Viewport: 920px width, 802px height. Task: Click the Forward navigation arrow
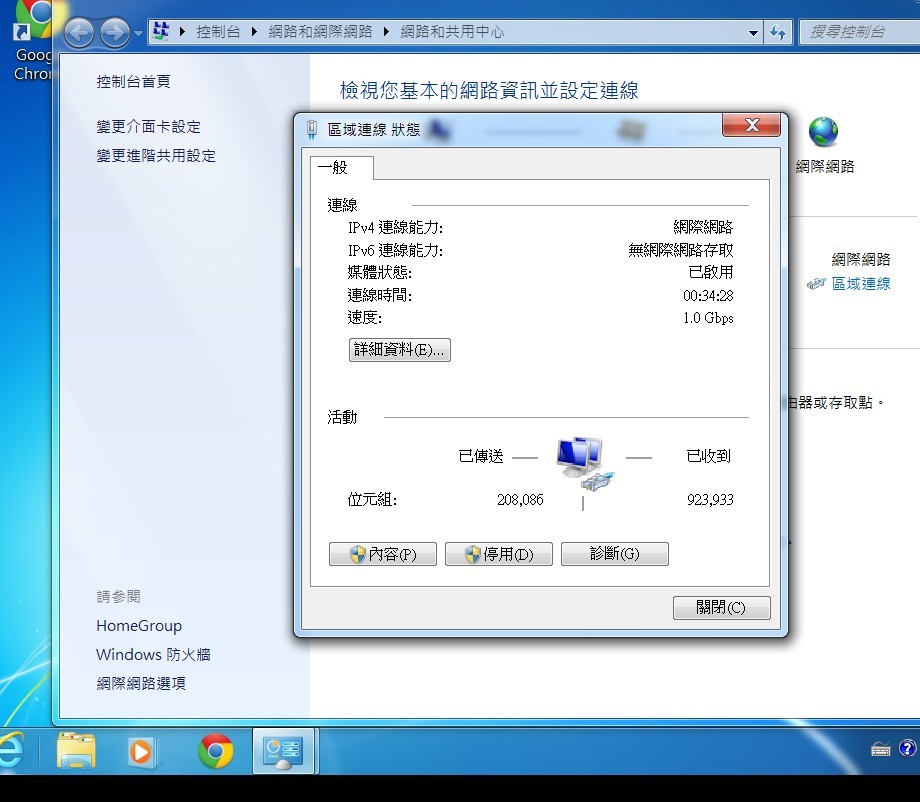[x=114, y=32]
